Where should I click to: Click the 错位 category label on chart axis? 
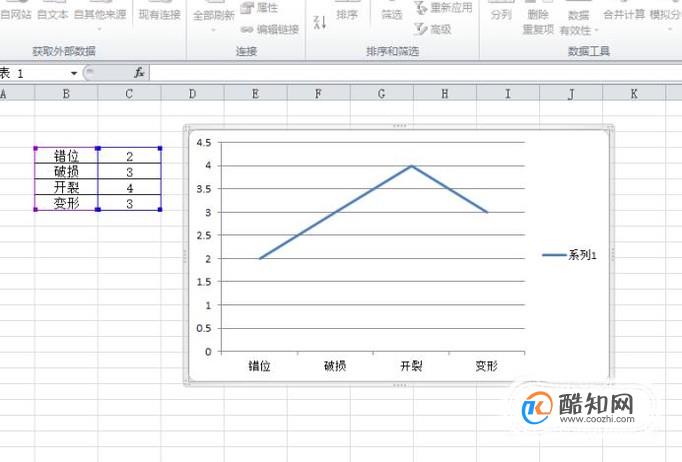click(x=259, y=366)
